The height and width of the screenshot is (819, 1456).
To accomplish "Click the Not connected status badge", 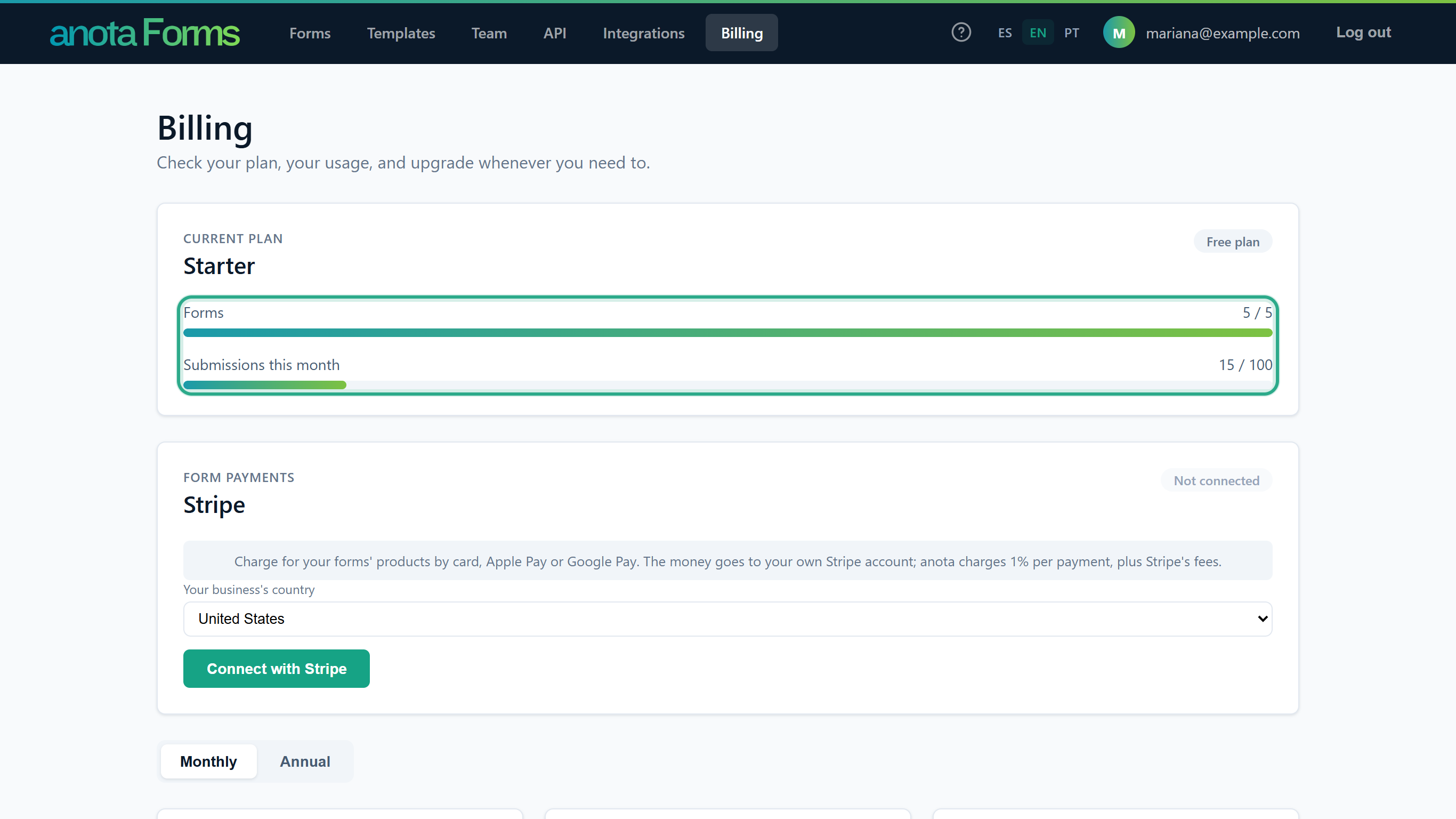I will 1216,481.
